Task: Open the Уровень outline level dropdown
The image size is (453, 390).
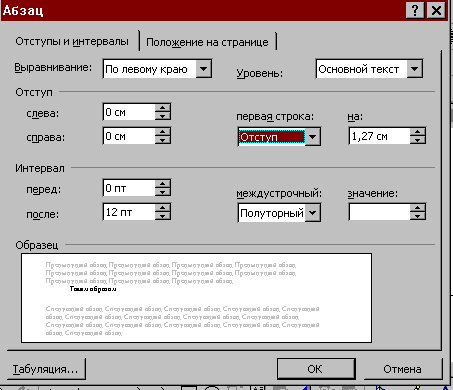Action: [415, 69]
